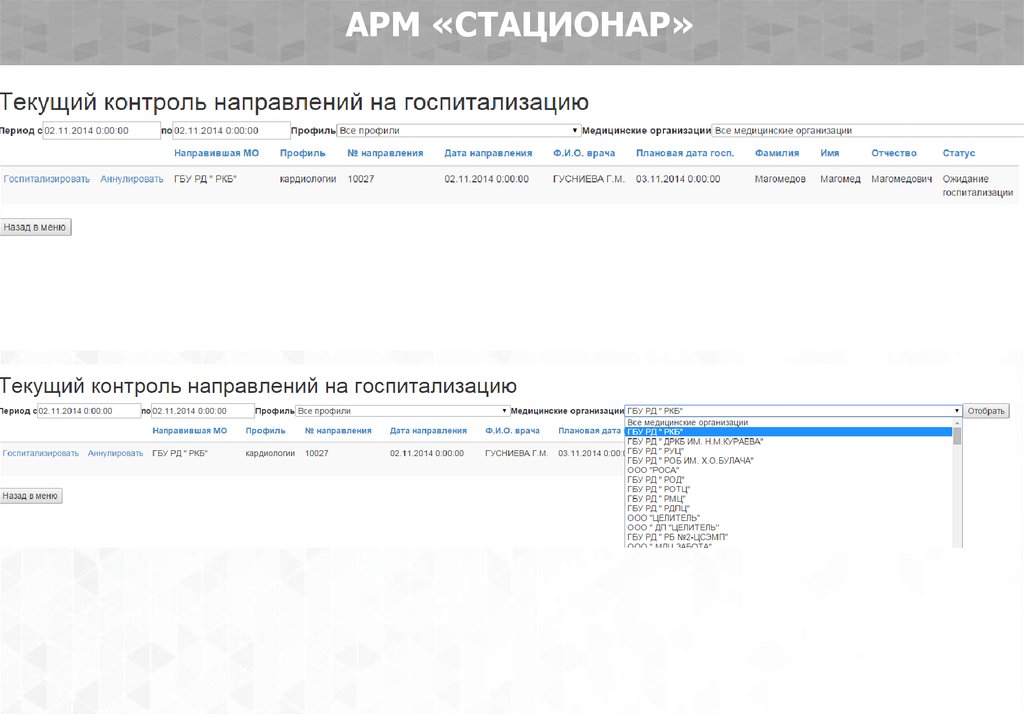Screen dimensions: 1024x715
Task: Open Все профили dropdown in the lower form
Action: click(403, 411)
